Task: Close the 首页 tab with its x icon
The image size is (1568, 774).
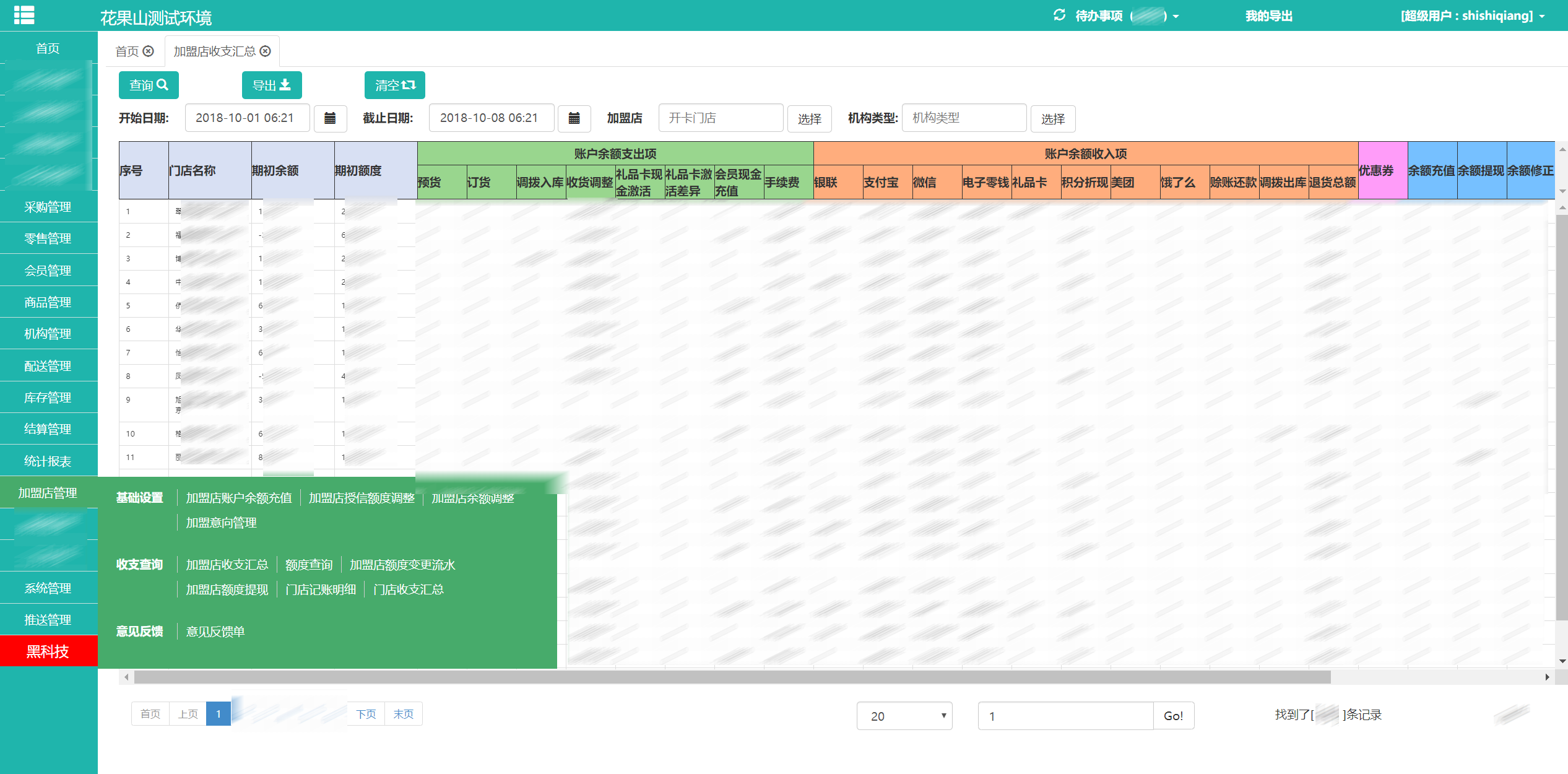Action: [148, 51]
